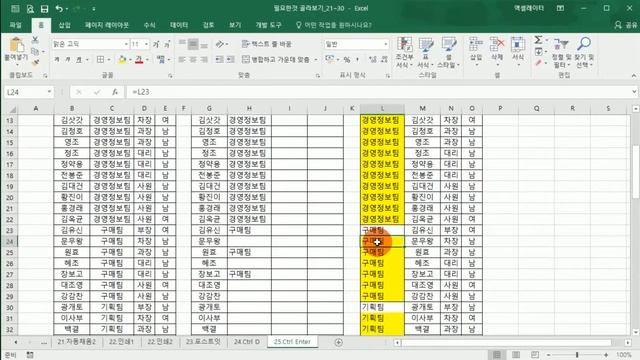Click the text Orientation icon
This screenshot has width=640, height=360.
tap(220, 44)
